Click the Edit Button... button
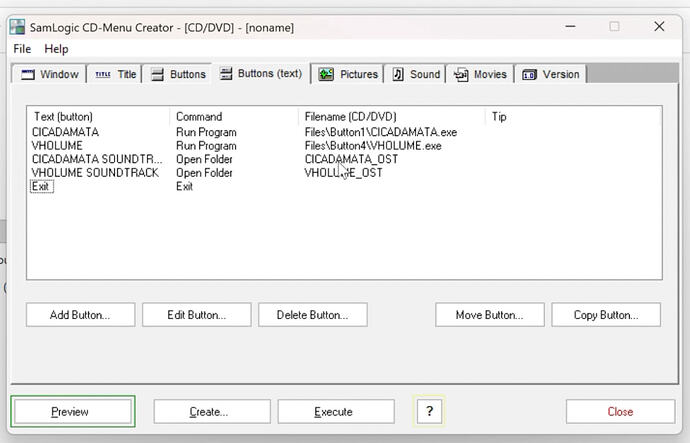The height and width of the screenshot is (443, 690). (x=197, y=315)
